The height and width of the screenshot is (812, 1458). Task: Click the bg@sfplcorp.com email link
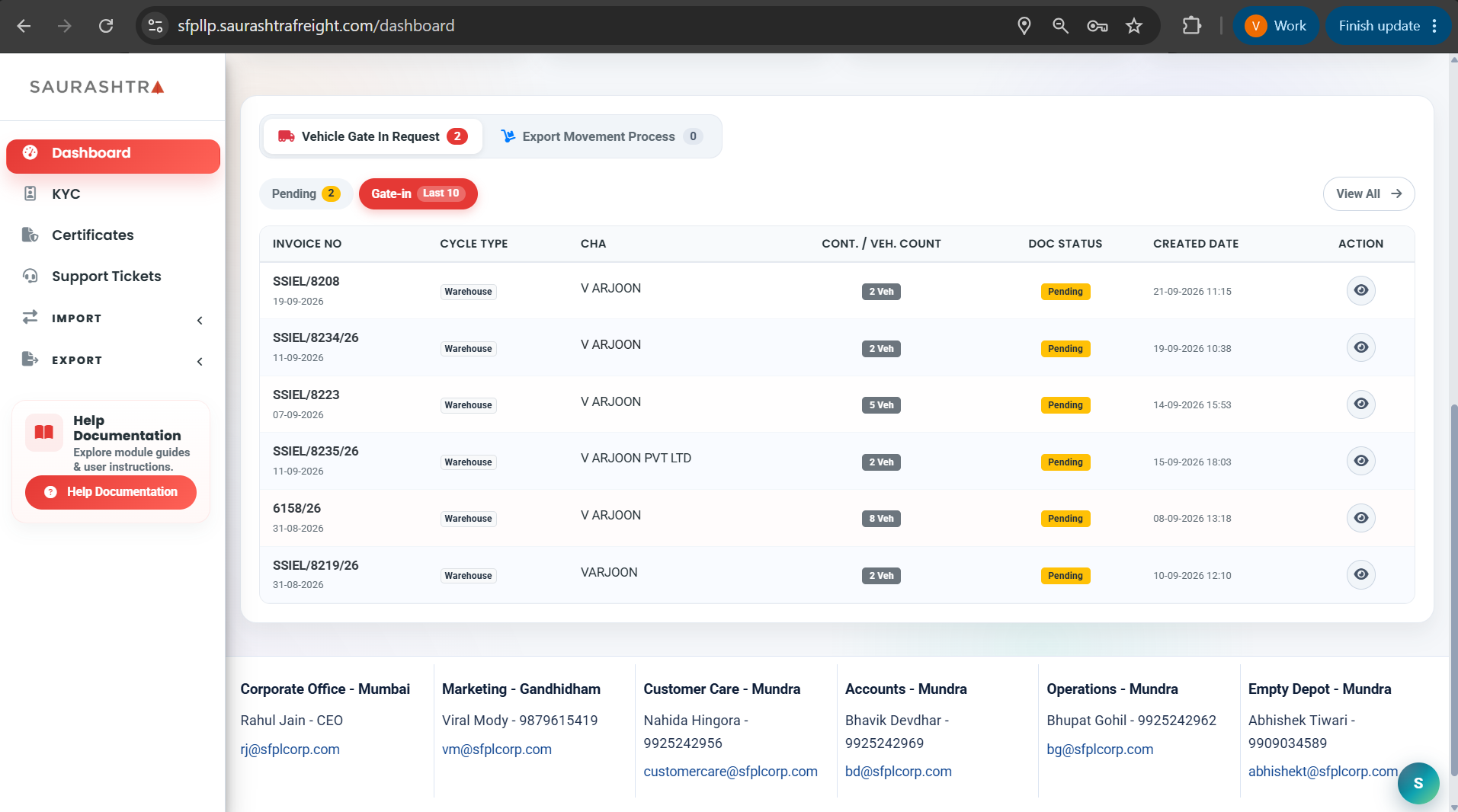pos(1100,749)
